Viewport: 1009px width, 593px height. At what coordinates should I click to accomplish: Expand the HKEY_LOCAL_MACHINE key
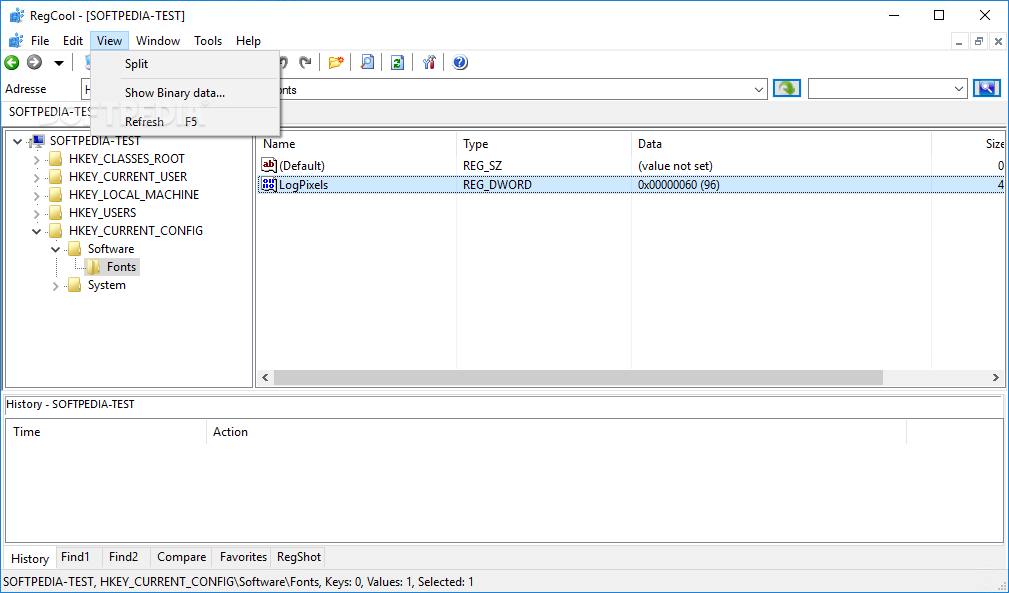pos(36,195)
